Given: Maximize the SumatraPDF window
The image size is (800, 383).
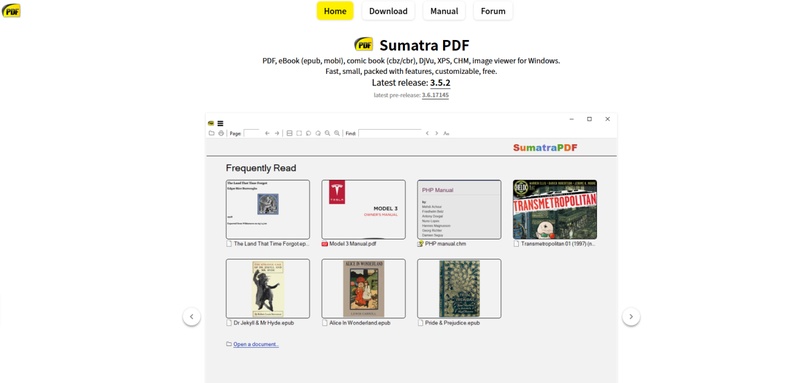Looking at the screenshot, I should coord(589,119).
